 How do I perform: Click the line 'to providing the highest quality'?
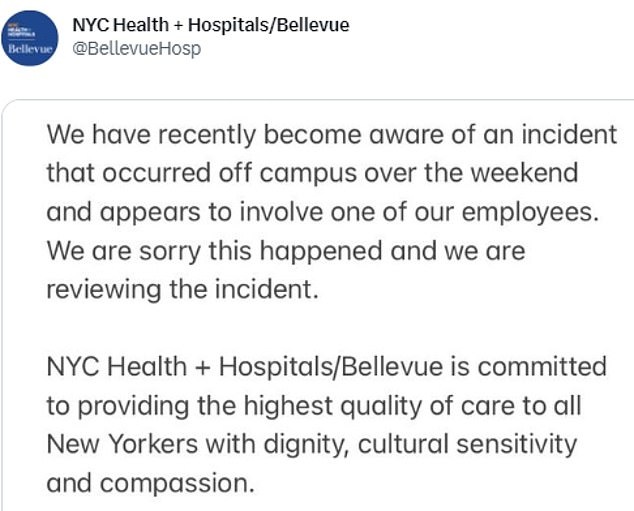pos(314,405)
